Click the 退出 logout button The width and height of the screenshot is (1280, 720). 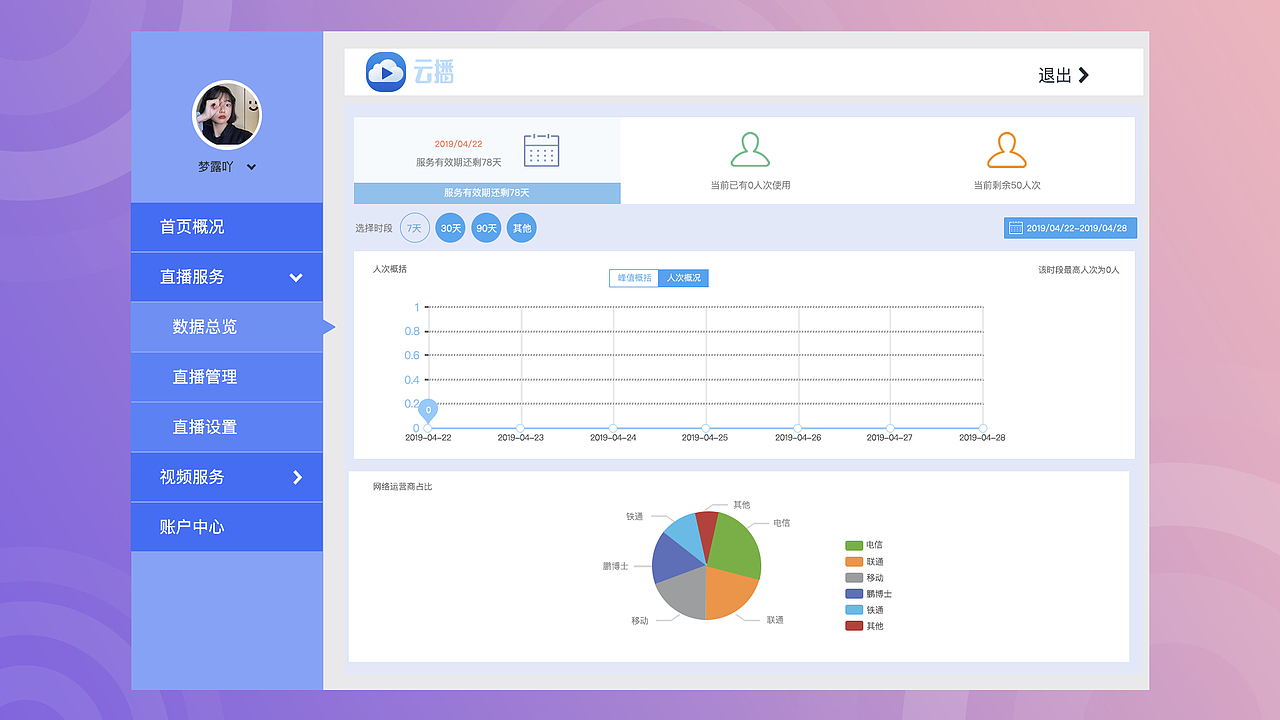1064,75
